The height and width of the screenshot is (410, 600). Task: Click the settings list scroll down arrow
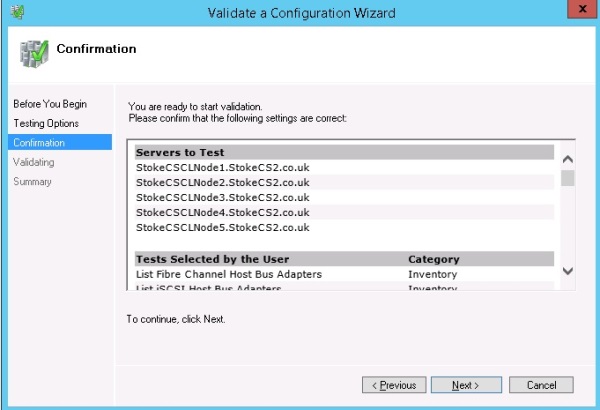point(568,271)
